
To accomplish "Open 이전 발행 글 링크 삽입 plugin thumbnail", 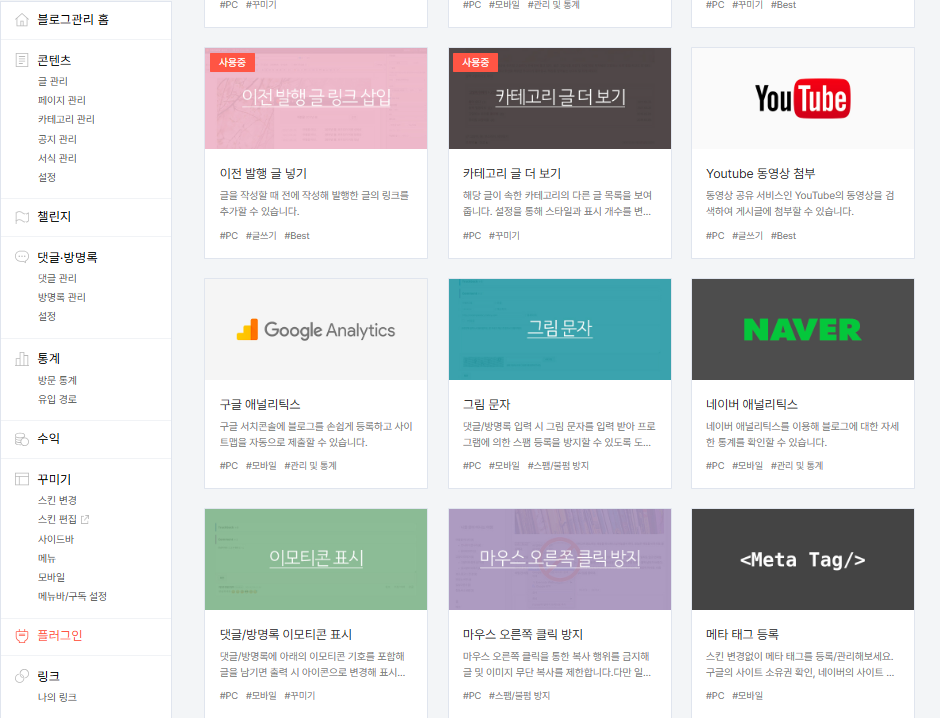I will click(316, 98).
